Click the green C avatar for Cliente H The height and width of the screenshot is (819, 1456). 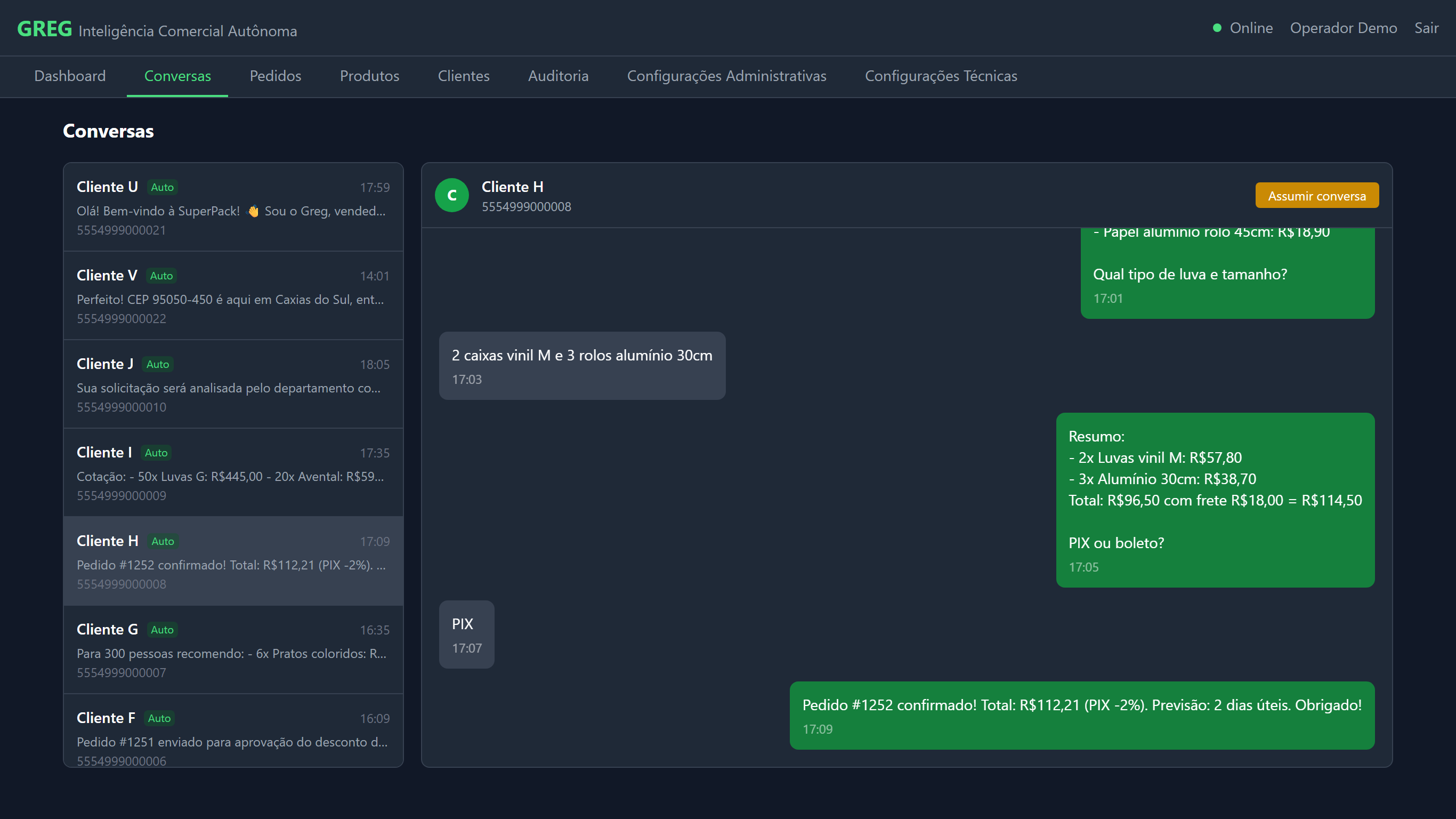coord(451,195)
